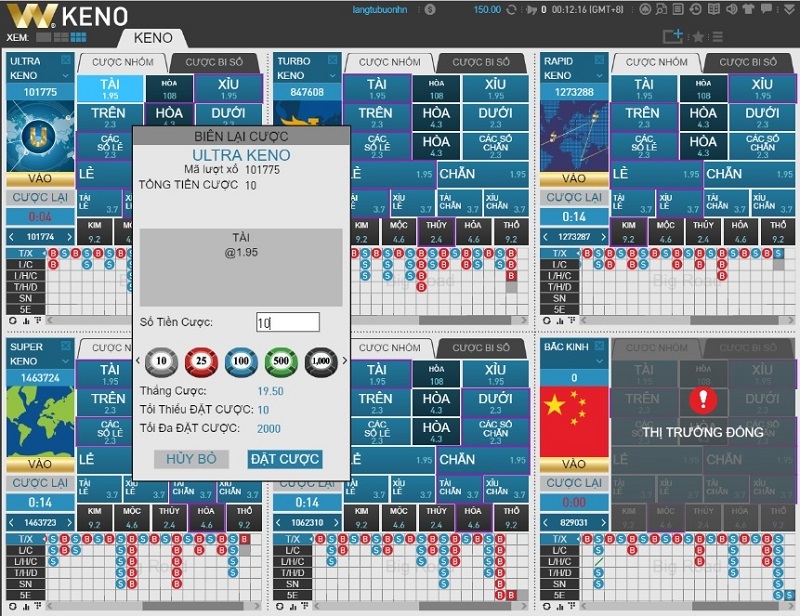Expand the Turbo Keno game dropdown

point(333,75)
